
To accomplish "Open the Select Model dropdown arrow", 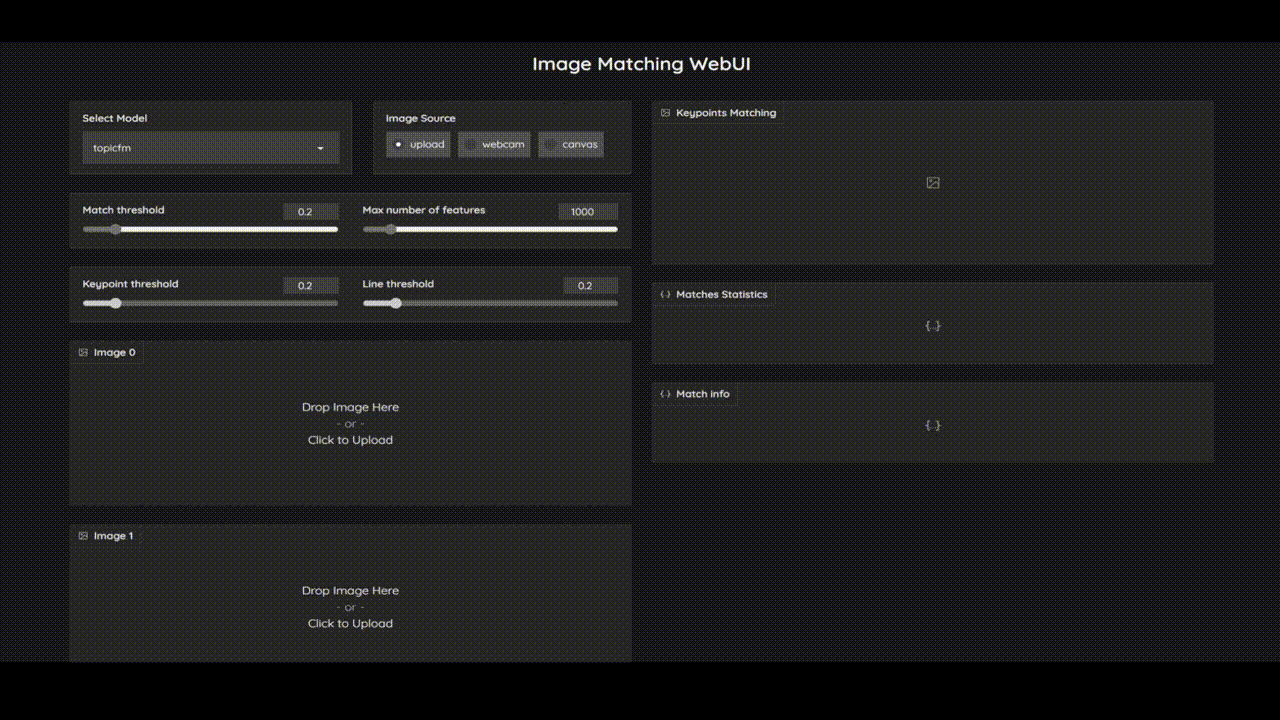I will click(321, 149).
